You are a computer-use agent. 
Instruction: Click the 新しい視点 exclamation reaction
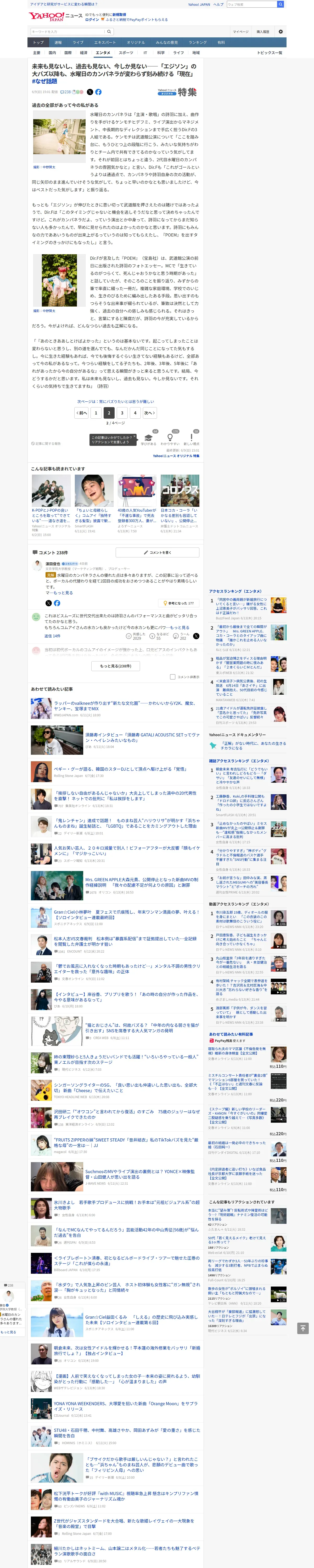[x=192, y=438]
